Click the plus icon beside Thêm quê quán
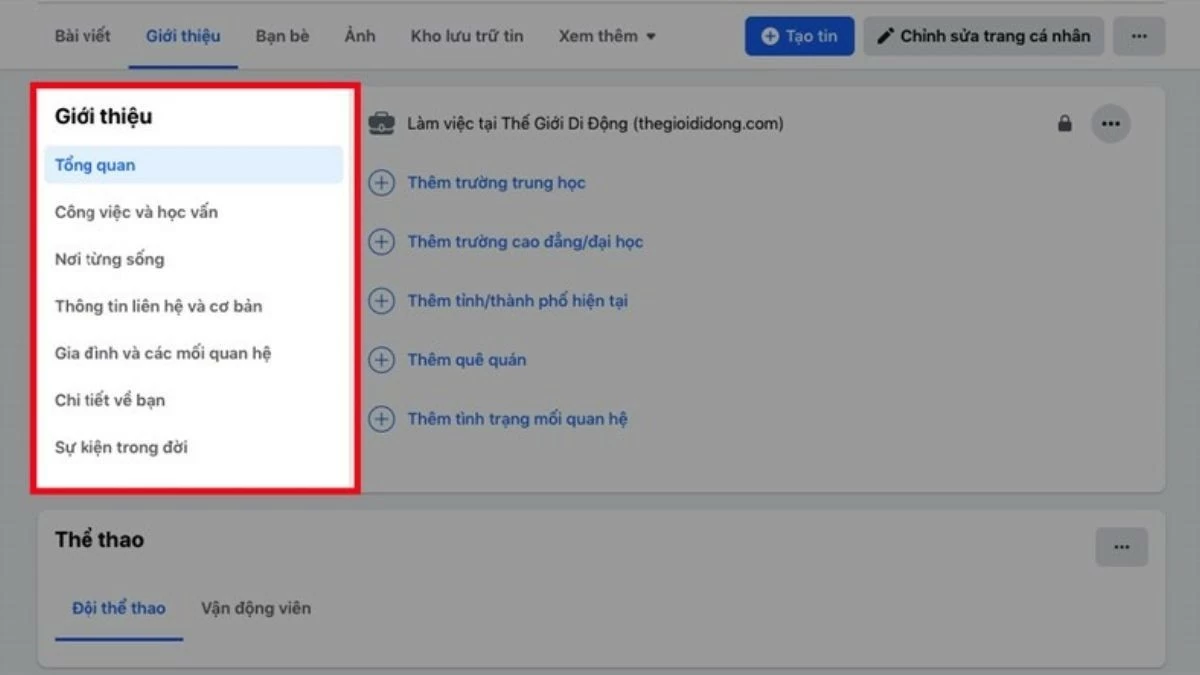Screen dimensions: 1200x675 point(381,359)
